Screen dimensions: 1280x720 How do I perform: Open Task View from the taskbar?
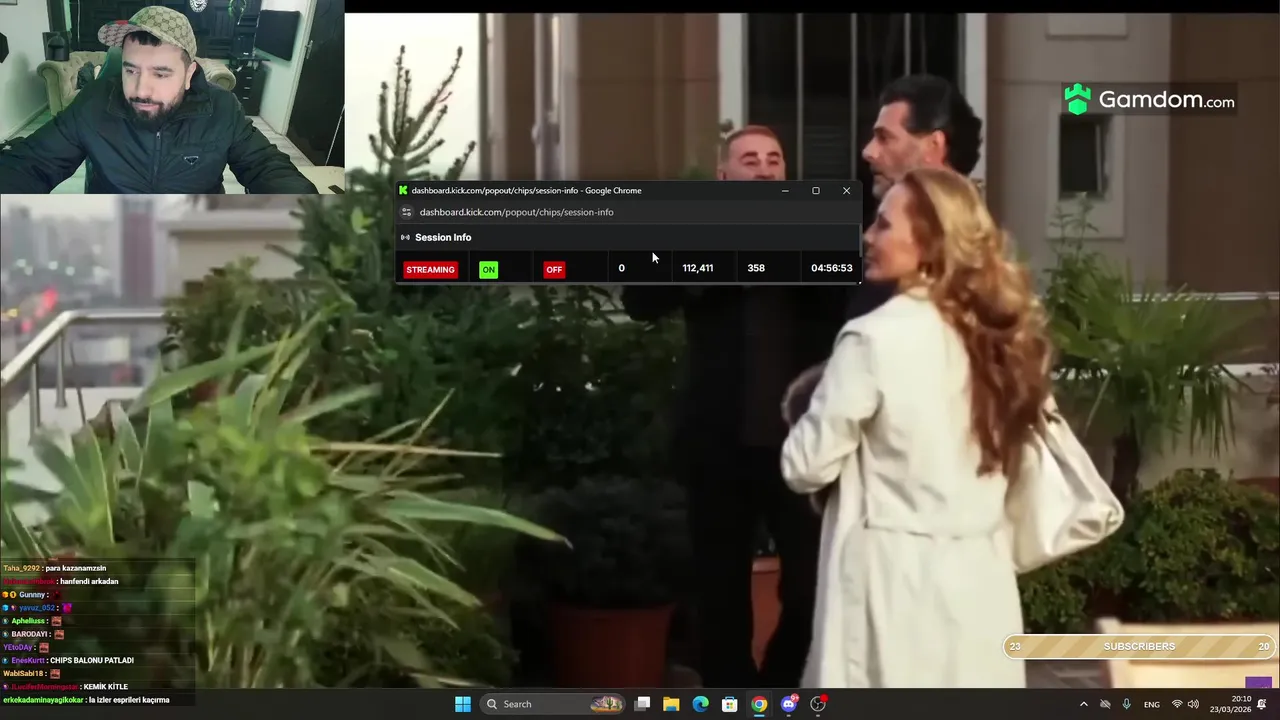pos(643,704)
